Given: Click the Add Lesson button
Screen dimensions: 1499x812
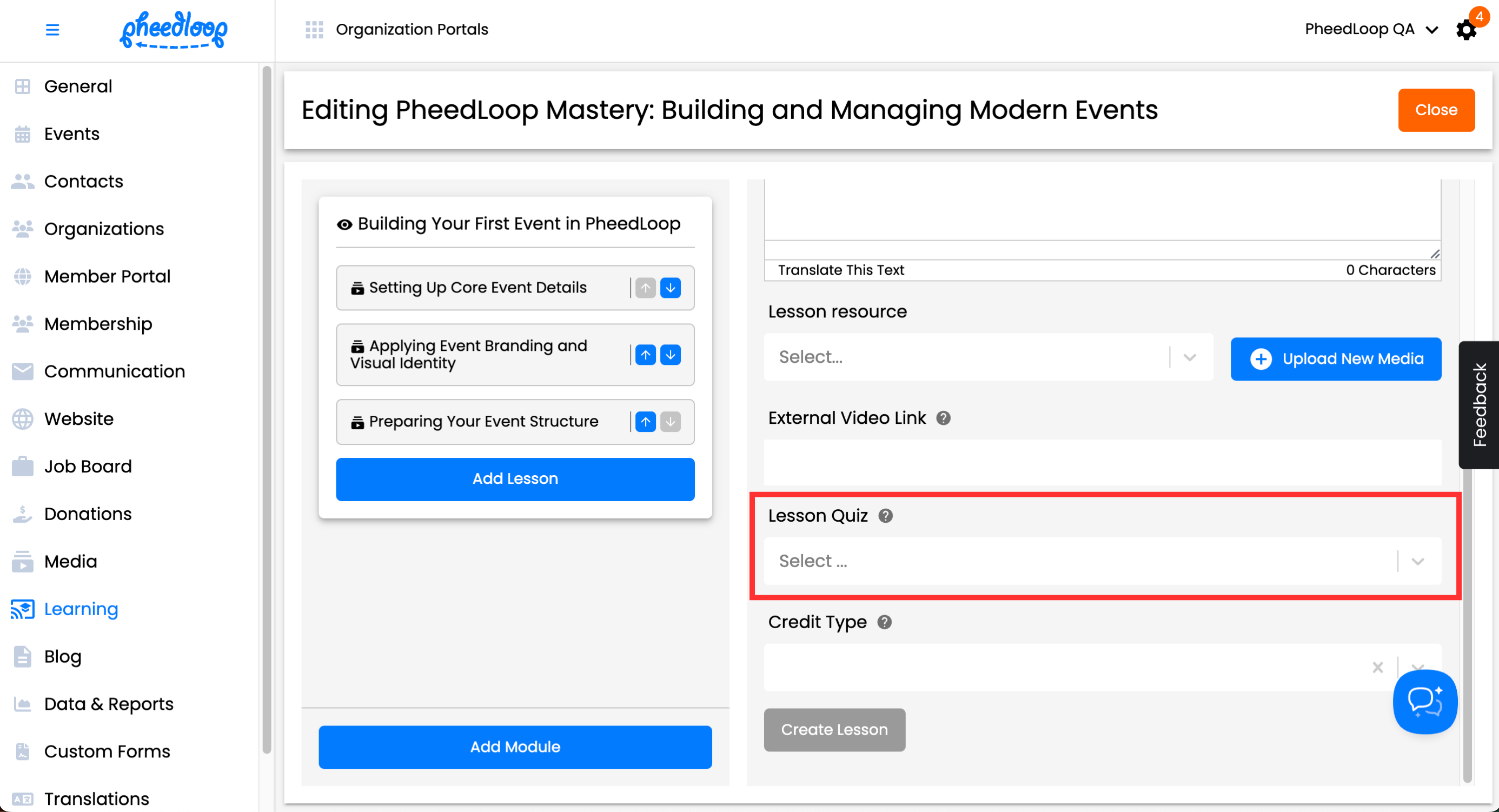Looking at the screenshot, I should (x=515, y=478).
